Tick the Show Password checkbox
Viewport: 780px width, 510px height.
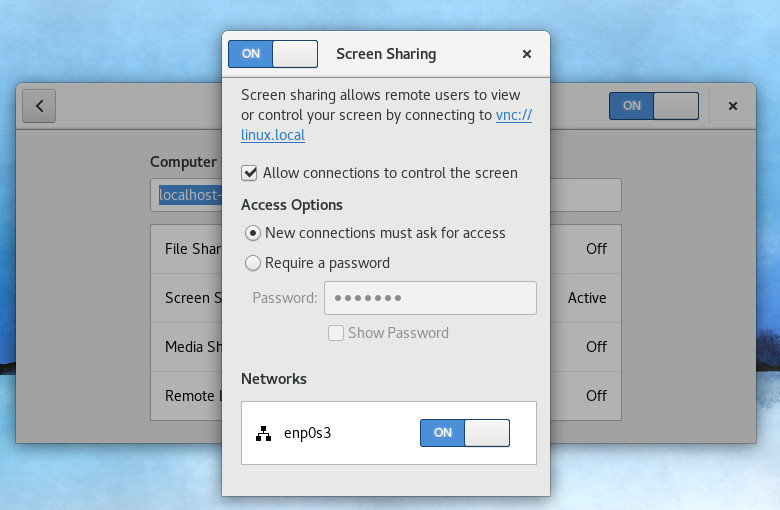point(336,333)
